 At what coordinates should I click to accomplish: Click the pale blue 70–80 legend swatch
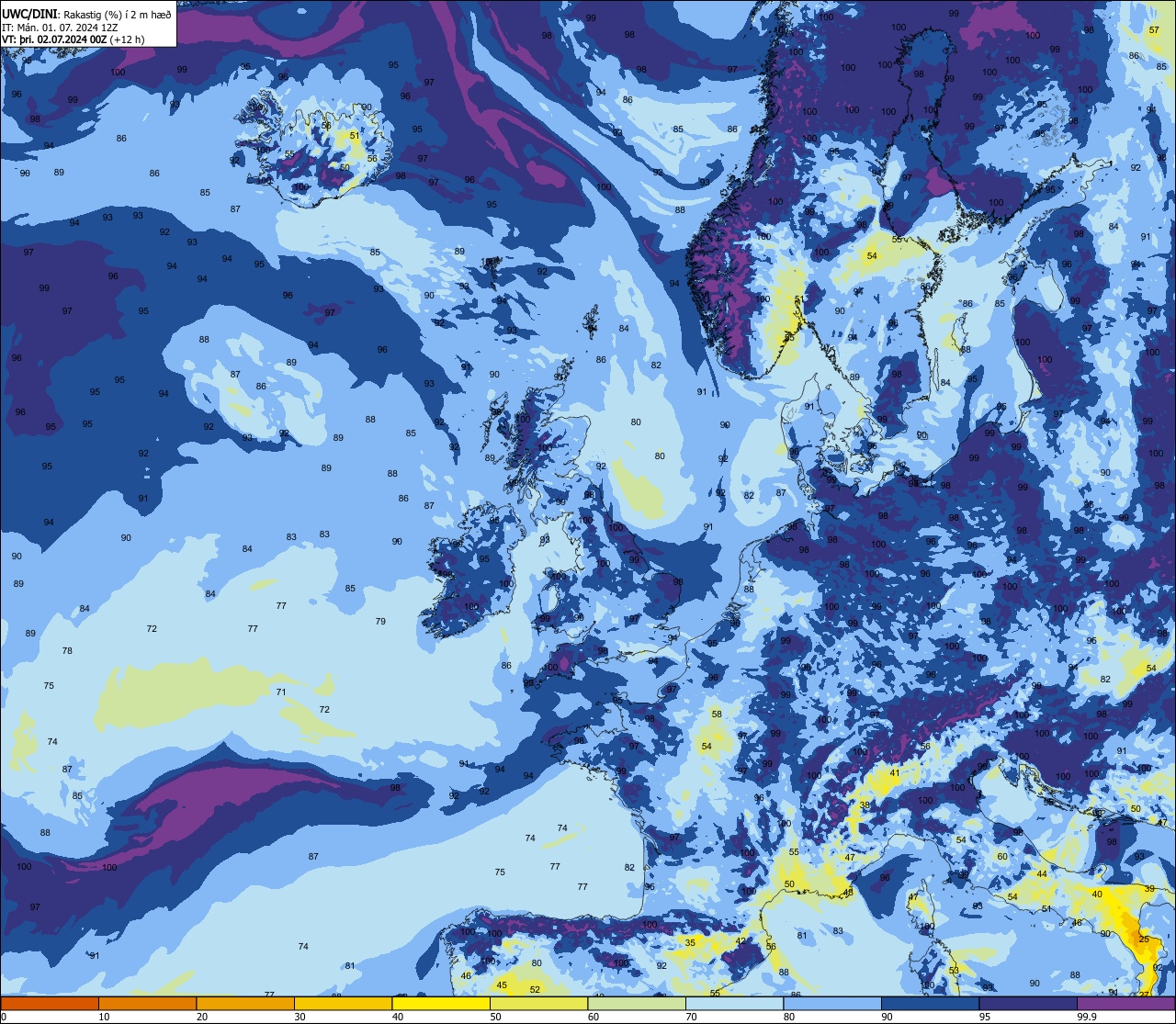coord(734,1003)
